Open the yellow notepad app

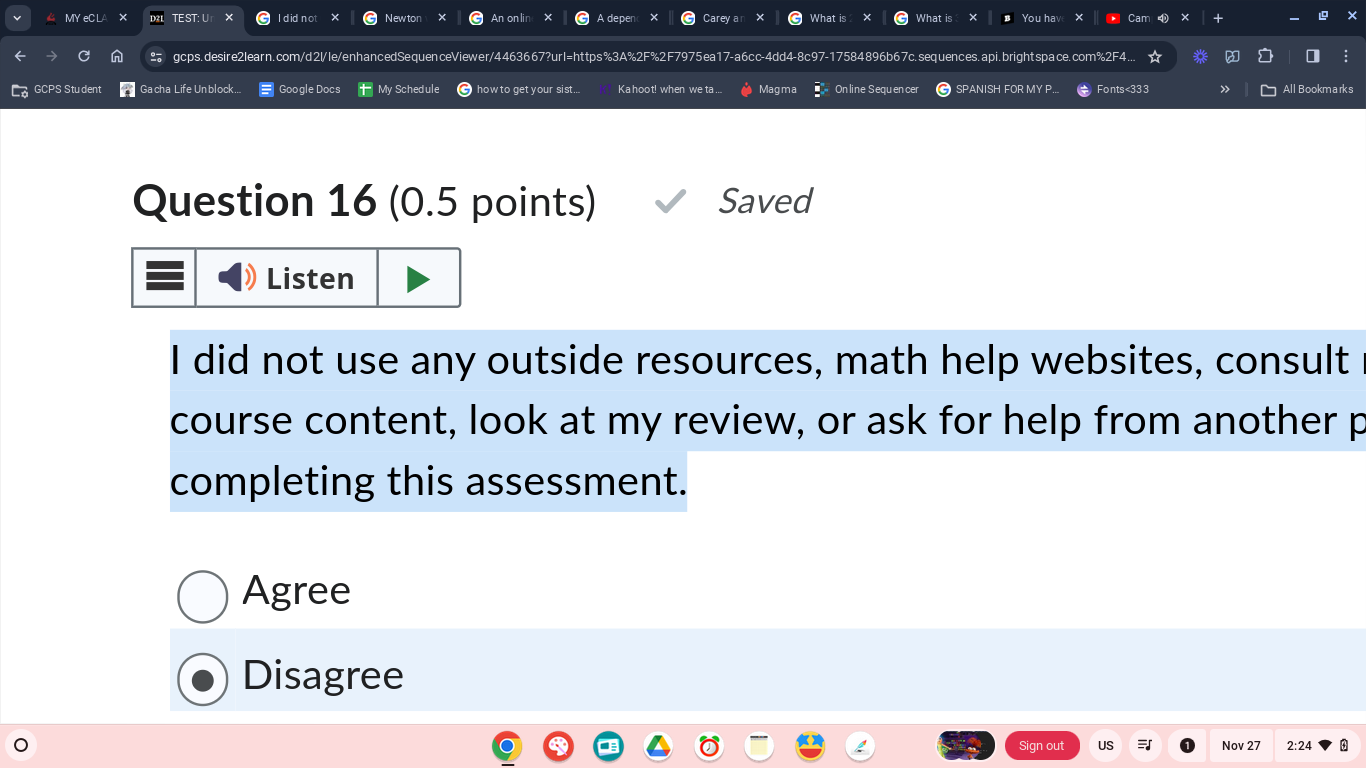coord(759,746)
